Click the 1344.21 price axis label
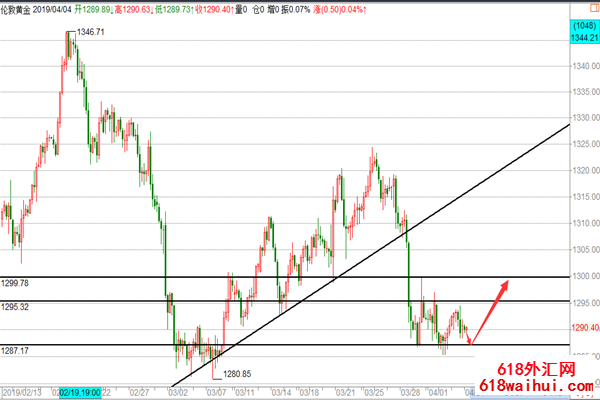 tap(584, 37)
